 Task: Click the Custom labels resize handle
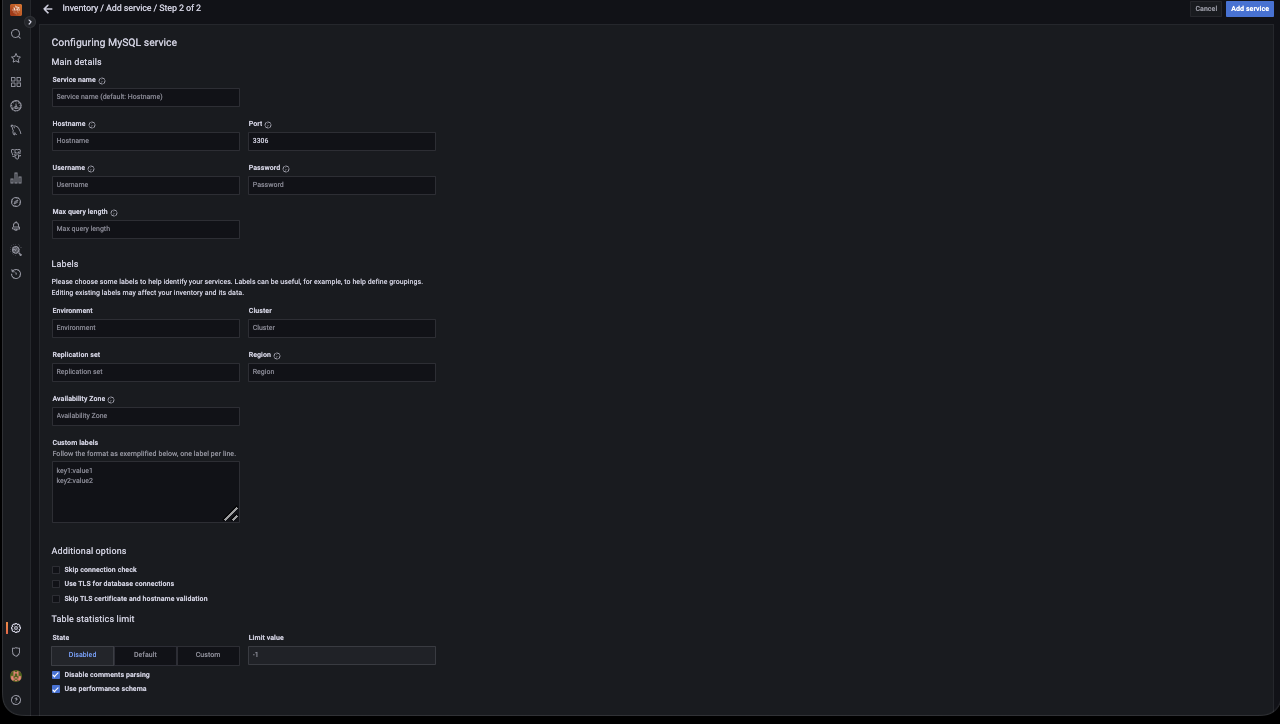click(231, 514)
